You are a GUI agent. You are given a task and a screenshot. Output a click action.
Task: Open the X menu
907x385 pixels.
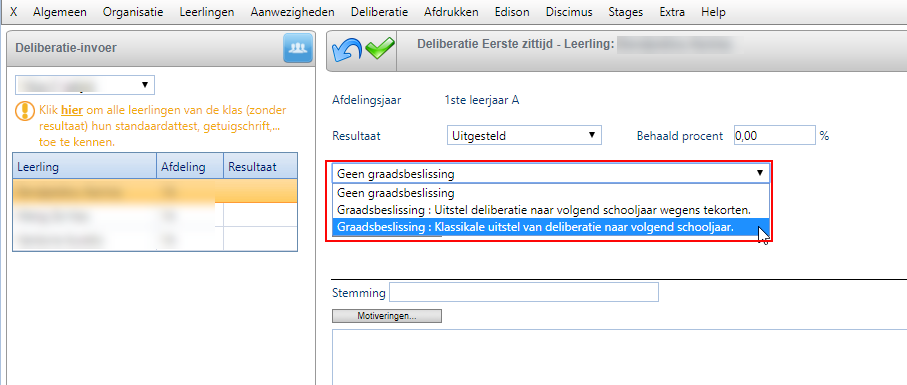[14, 12]
